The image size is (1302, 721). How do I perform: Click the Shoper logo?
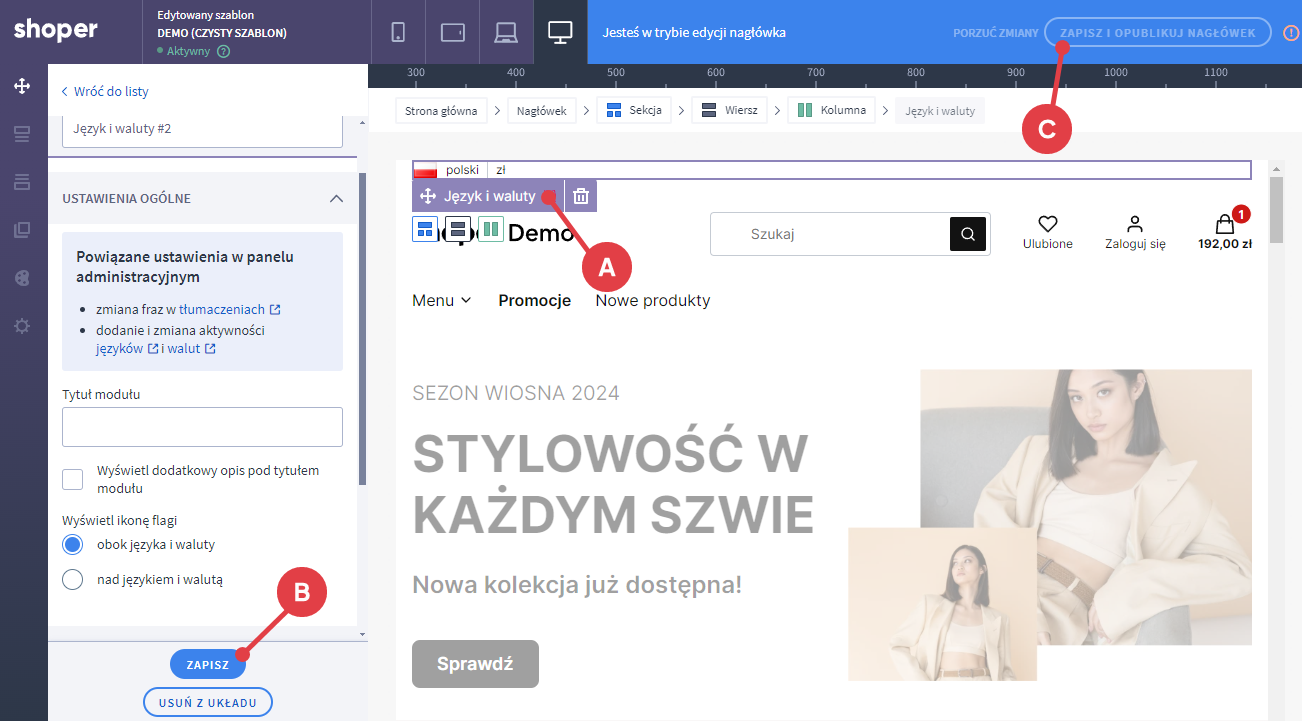click(x=55, y=30)
